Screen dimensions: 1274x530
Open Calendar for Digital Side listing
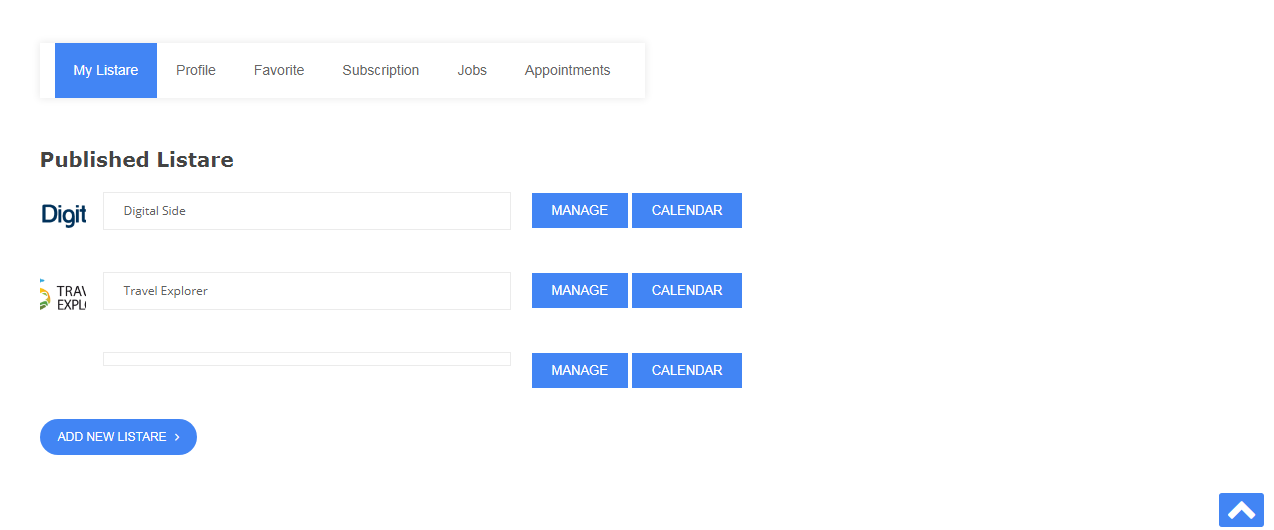[687, 211]
